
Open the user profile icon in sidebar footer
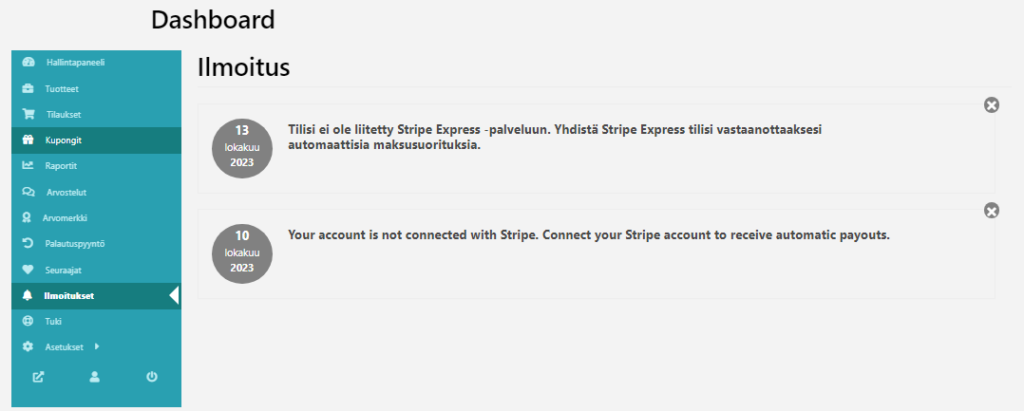click(95, 377)
